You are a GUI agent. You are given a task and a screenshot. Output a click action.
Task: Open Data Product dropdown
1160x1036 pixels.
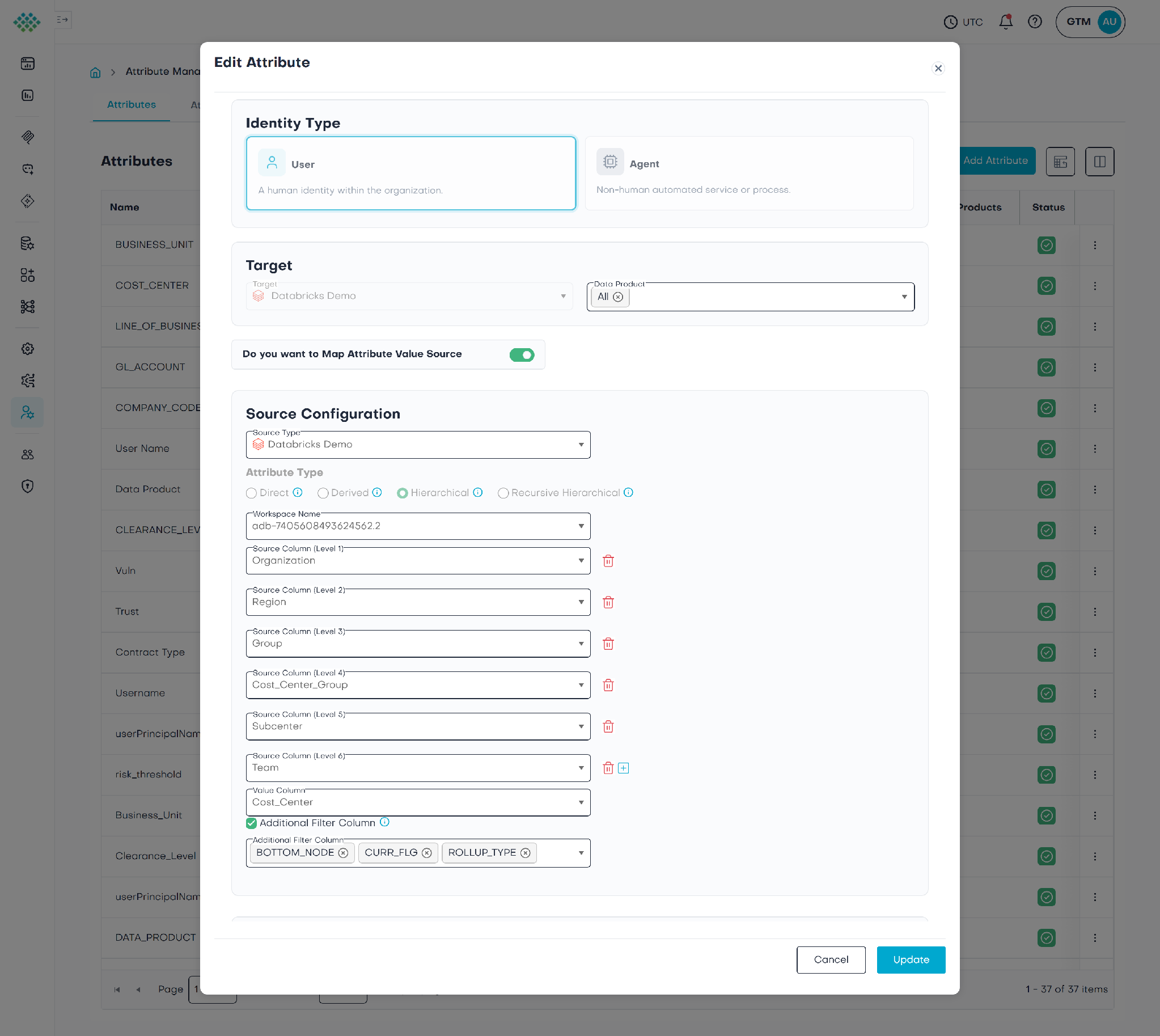(750, 297)
